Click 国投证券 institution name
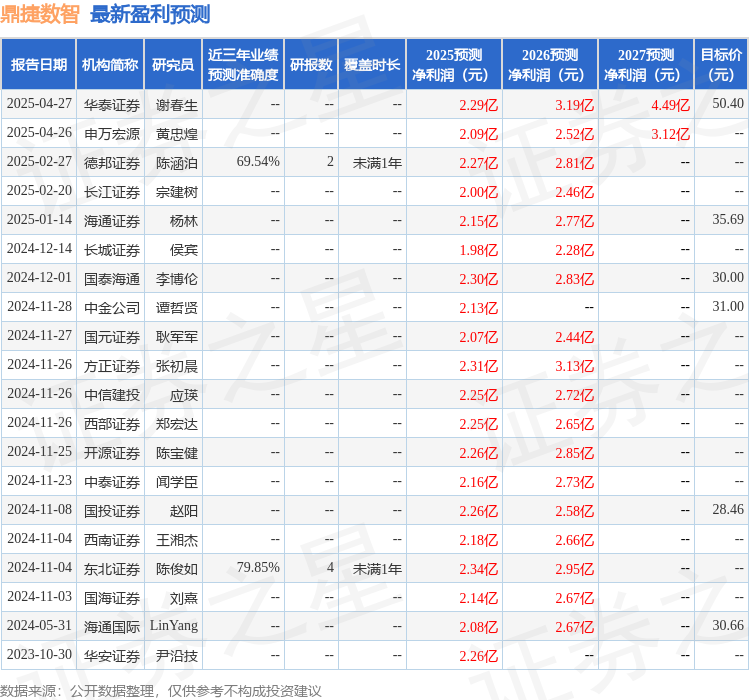The height and width of the screenshot is (700, 749). coord(112,511)
